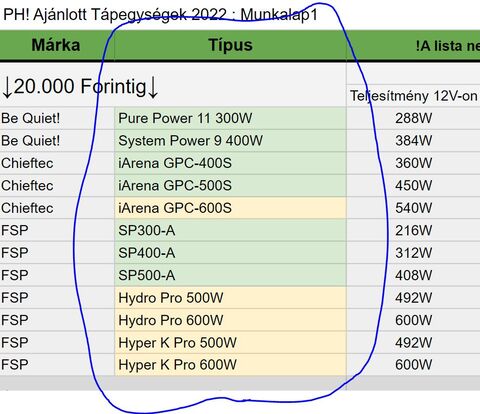
Task: Click Chieftec brand in iArena GPC-600S row
Action: coord(27,208)
